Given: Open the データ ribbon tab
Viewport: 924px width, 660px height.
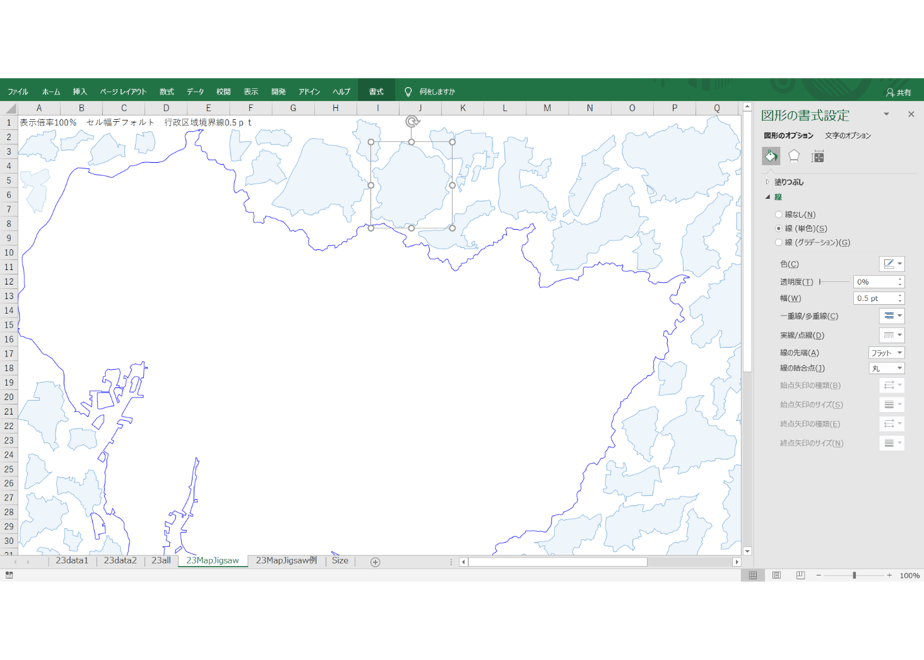Looking at the screenshot, I should click(x=195, y=91).
